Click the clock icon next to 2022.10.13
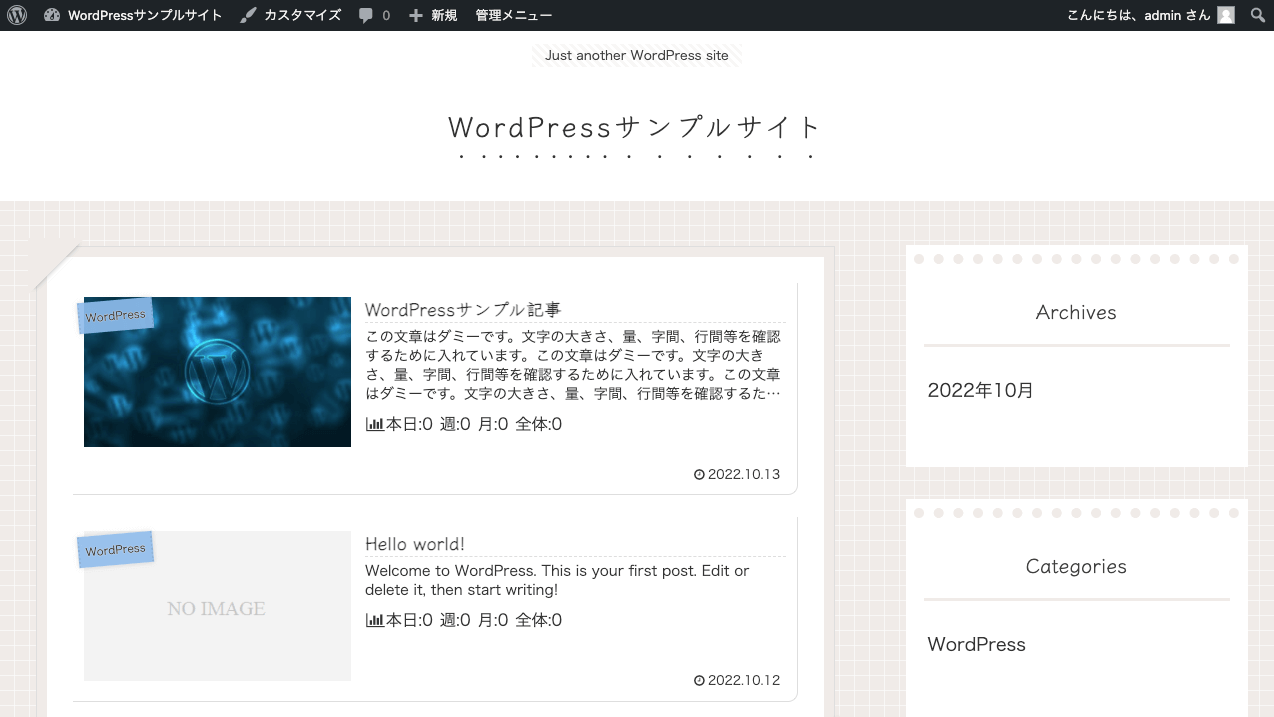1274x717 pixels. (699, 474)
